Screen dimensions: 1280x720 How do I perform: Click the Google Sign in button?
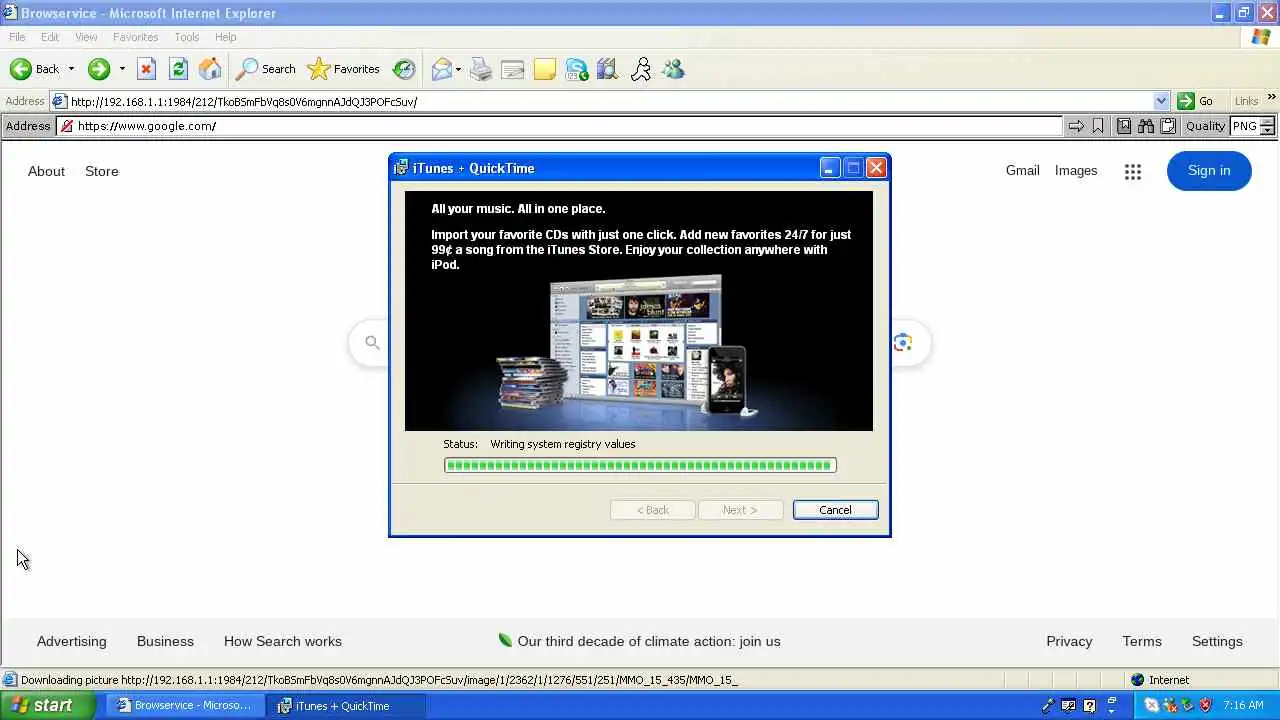click(x=1209, y=171)
